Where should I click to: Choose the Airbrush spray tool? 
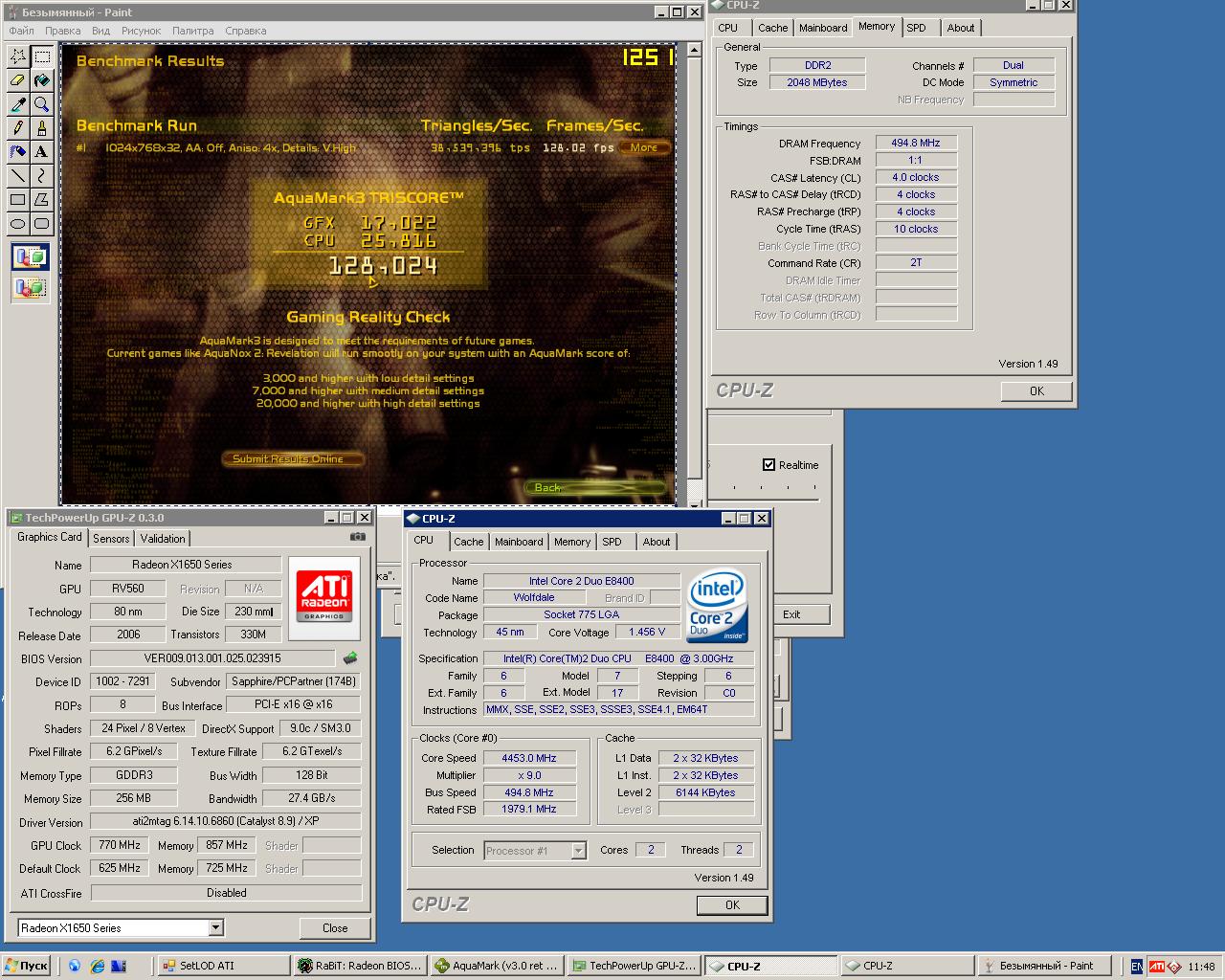click(x=18, y=152)
